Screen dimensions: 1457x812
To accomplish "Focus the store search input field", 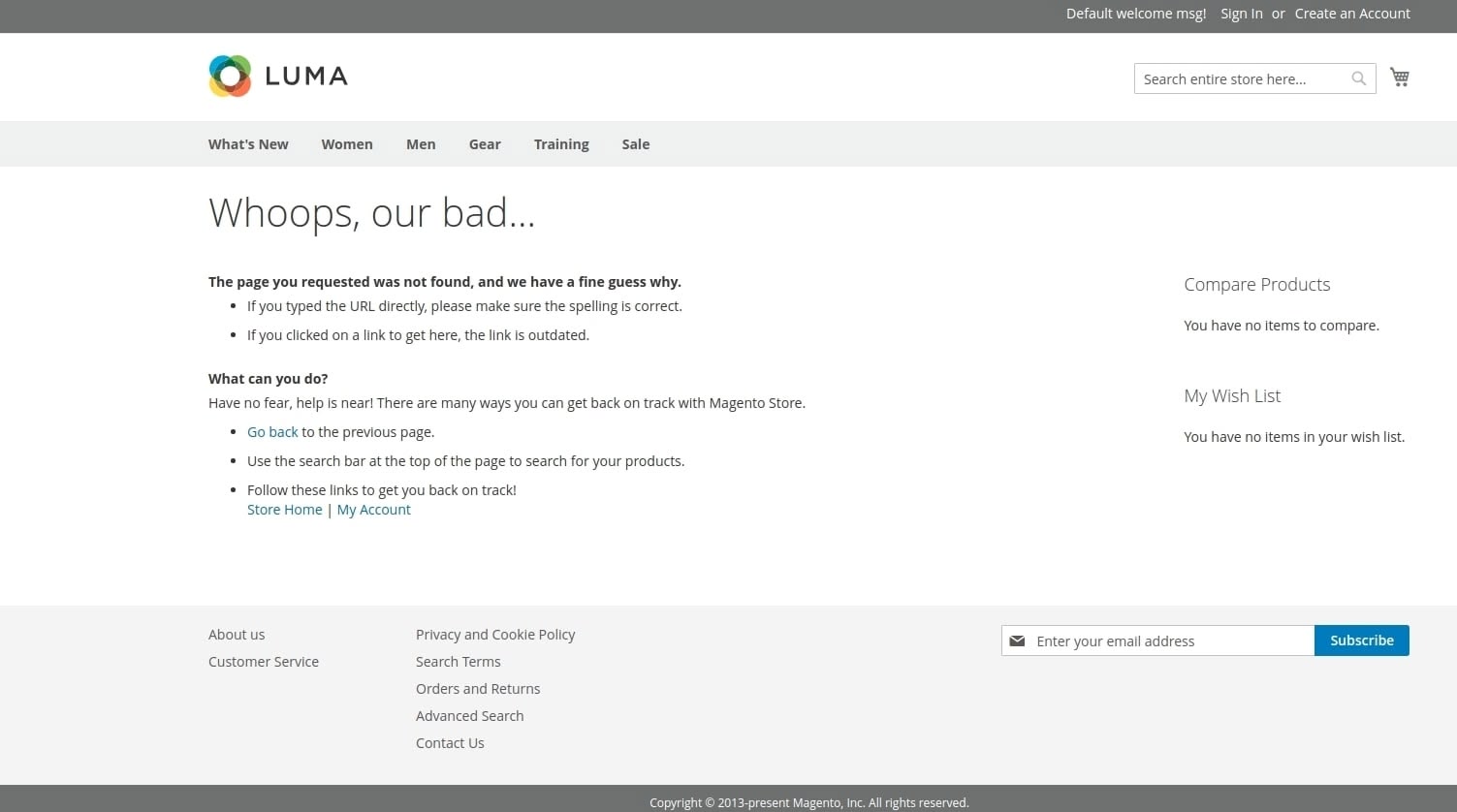I will click(1241, 79).
